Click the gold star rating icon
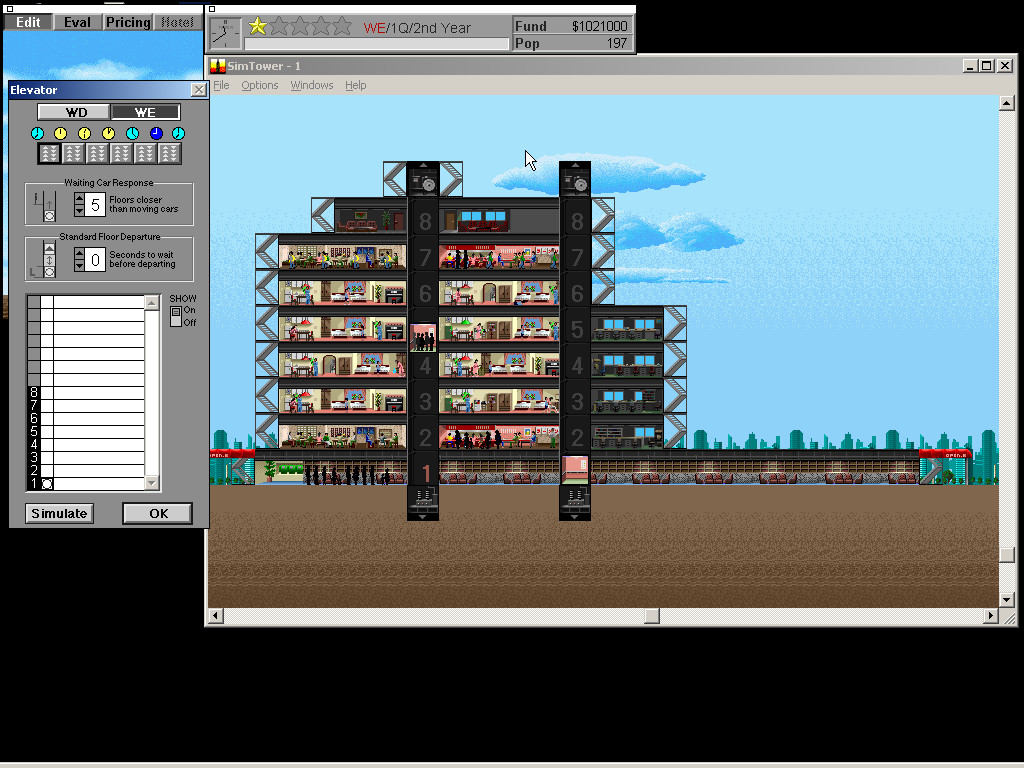1024x768 pixels. tap(258, 26)
